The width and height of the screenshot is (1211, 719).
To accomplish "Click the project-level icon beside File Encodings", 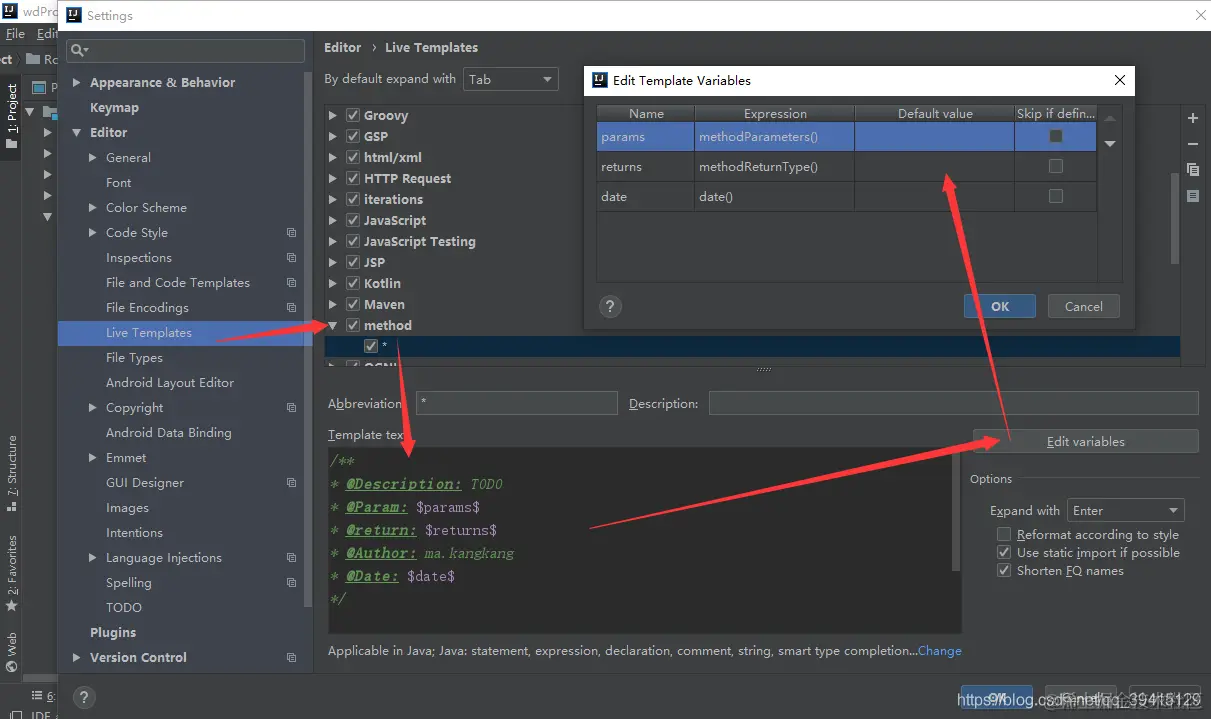I will point(291,308).
